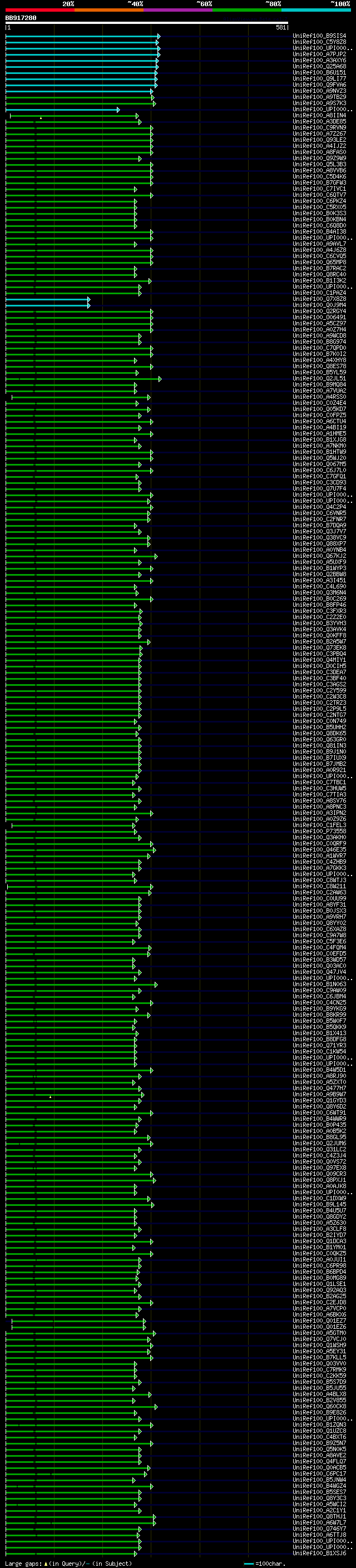356x1568 pixels.
Task: Open hit UniRef100_B7GFW3
Action: click(x=319, y=182)
